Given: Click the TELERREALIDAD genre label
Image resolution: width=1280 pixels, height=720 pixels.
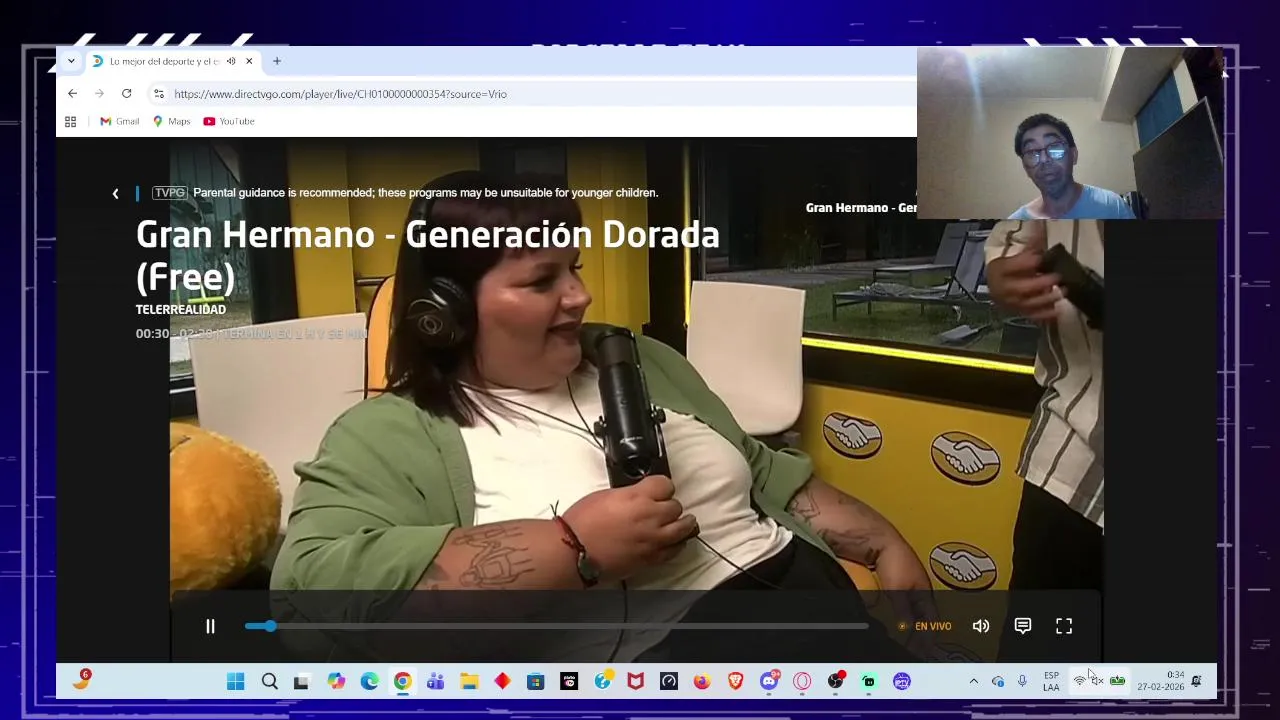Looking at the screenshot, I should click(x=181, y=309).
